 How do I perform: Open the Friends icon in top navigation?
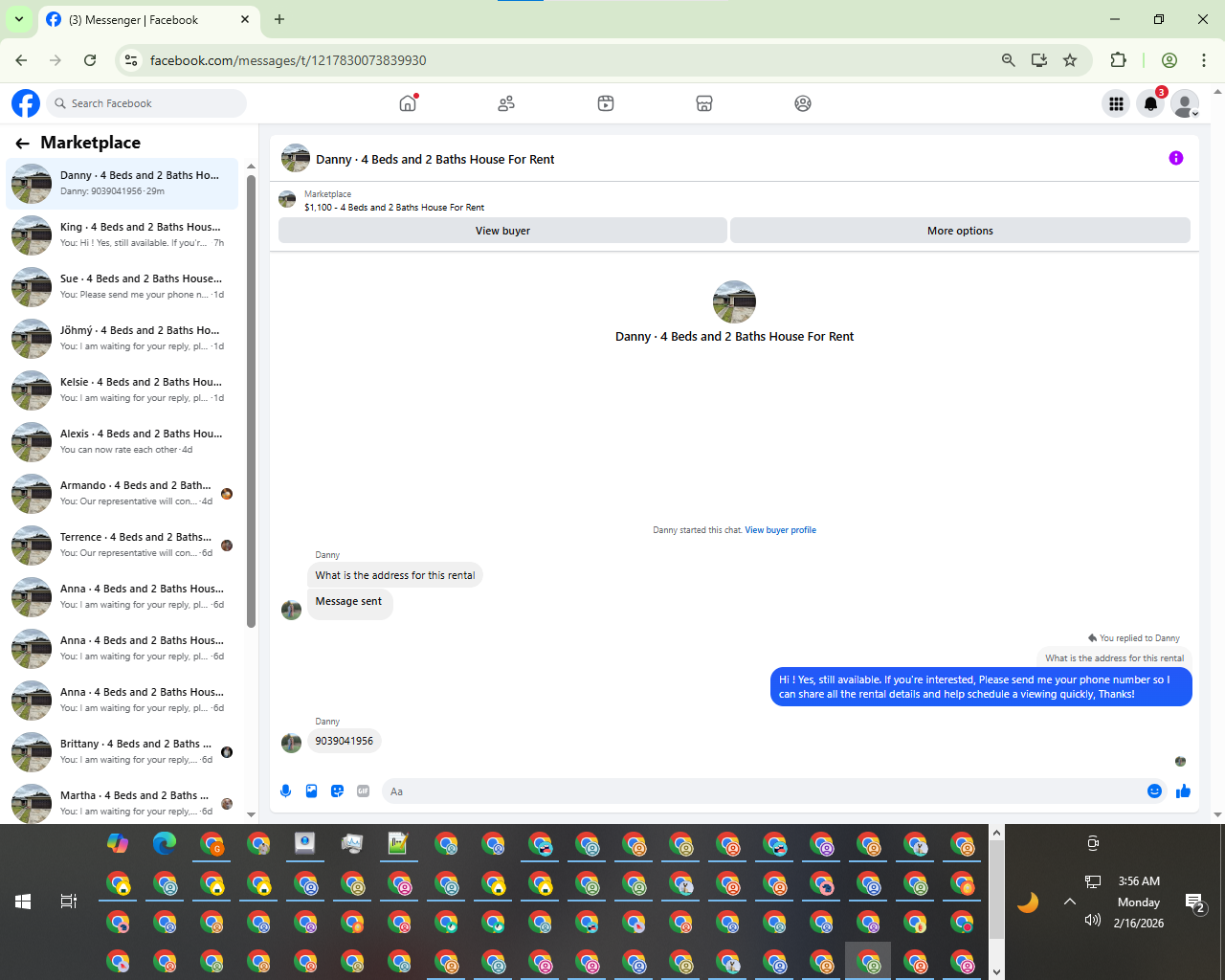coord(506,103)
